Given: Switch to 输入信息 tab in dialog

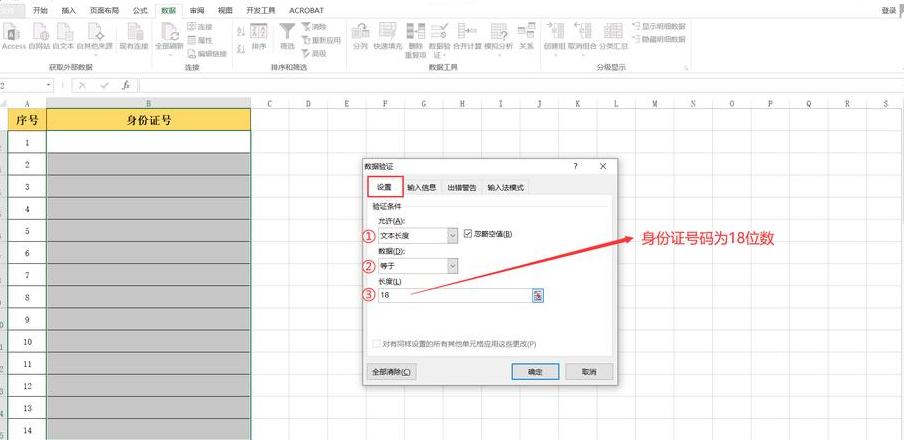Looking at the screenshot, I should 421,187.
